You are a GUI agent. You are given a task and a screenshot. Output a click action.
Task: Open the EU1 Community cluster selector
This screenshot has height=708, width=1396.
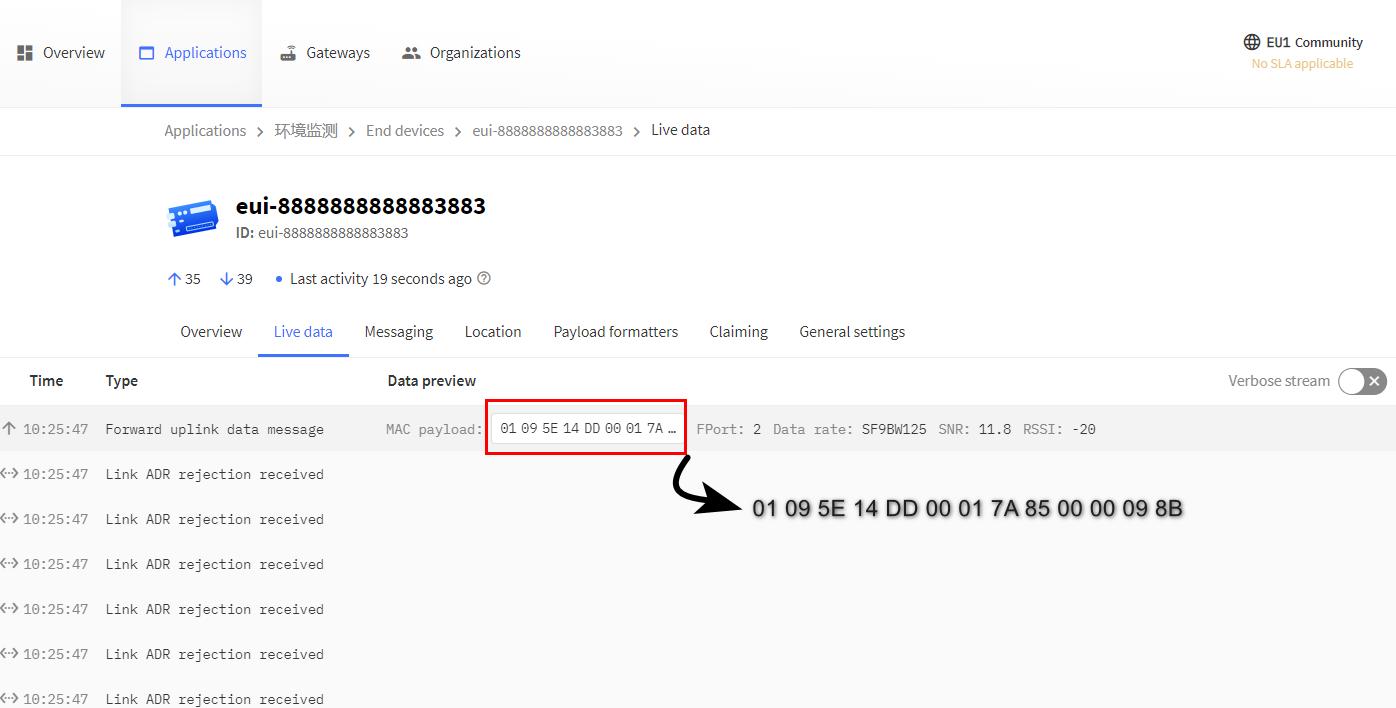point(1303,42)
